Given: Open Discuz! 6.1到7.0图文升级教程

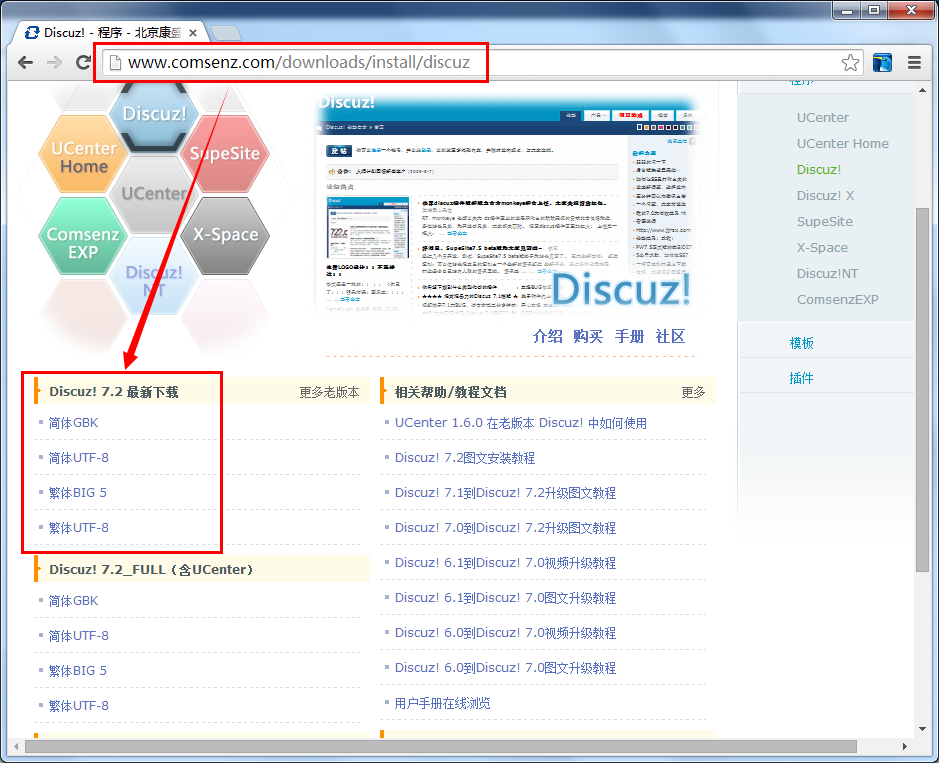Looking at the screenshot, I should pyautogui.click(x=505, y=598).
